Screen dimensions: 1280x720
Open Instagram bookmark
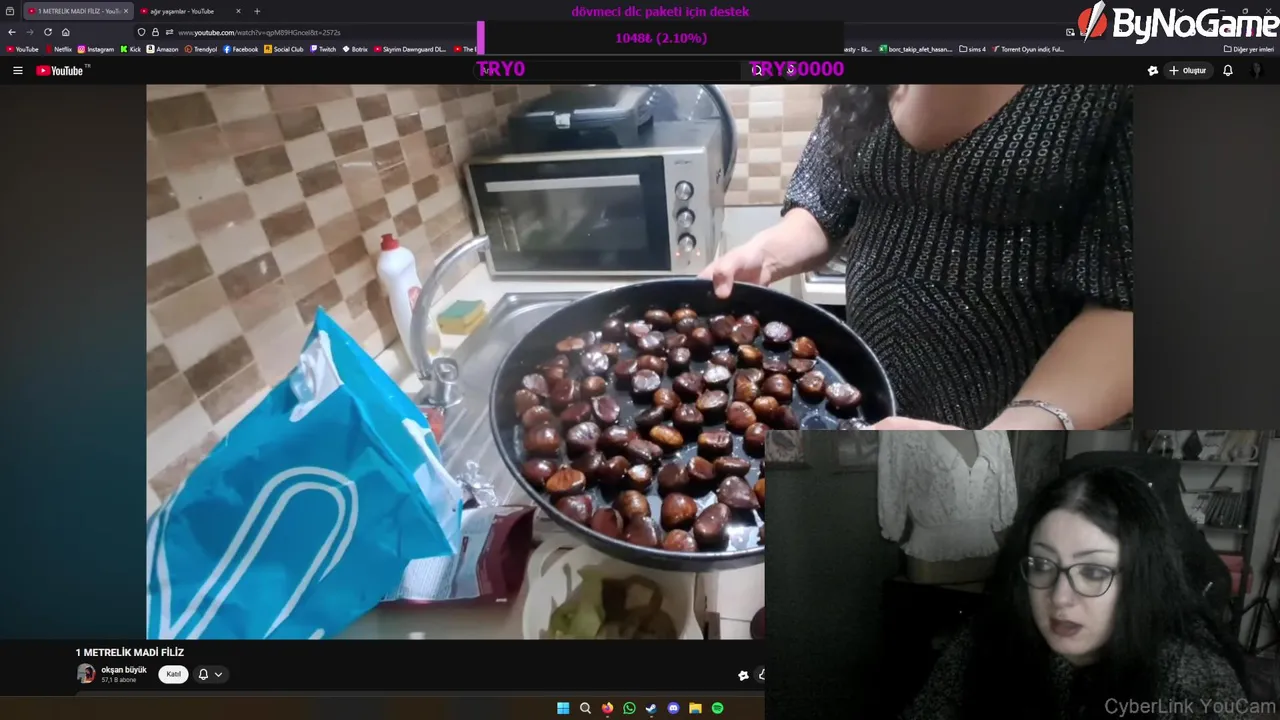[x=96, y=49]
